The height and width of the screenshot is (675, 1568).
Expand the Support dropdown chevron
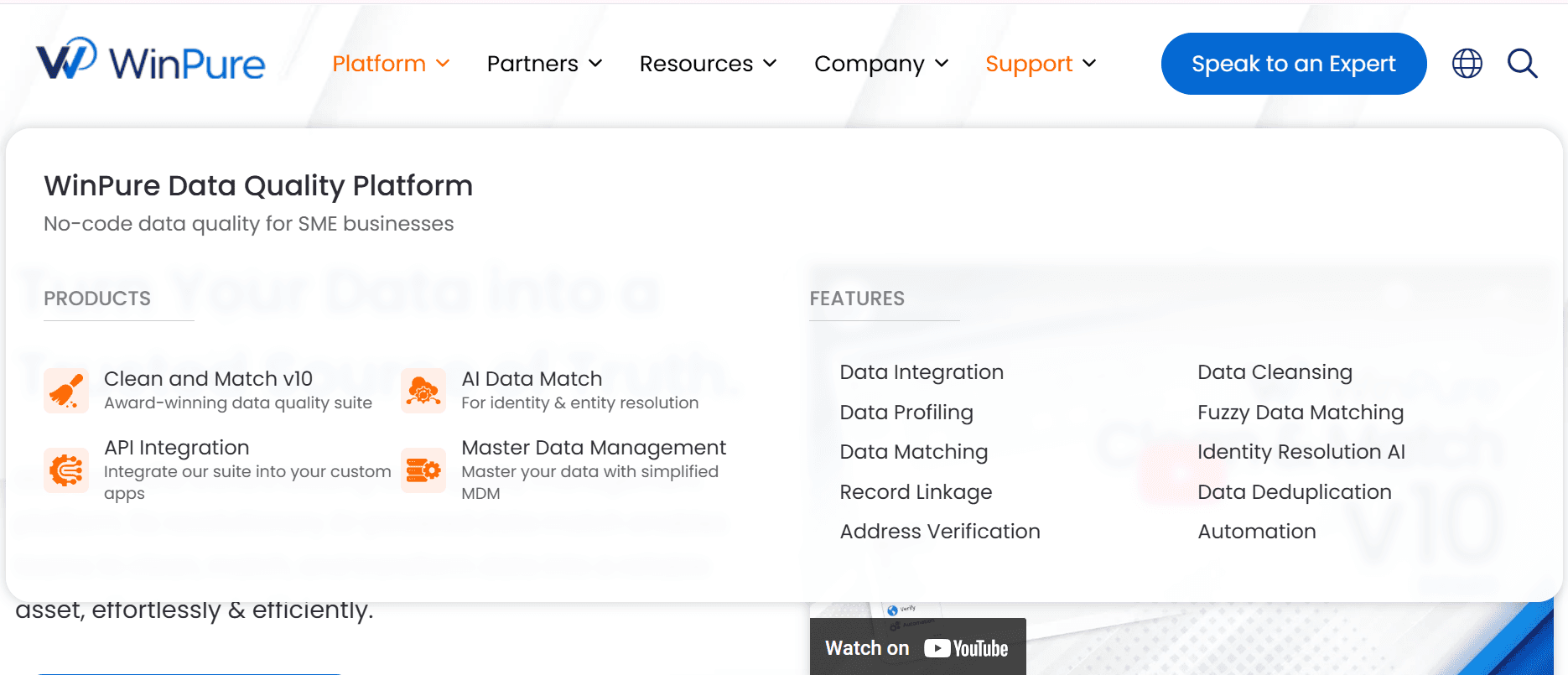(x=1089, y=64)
